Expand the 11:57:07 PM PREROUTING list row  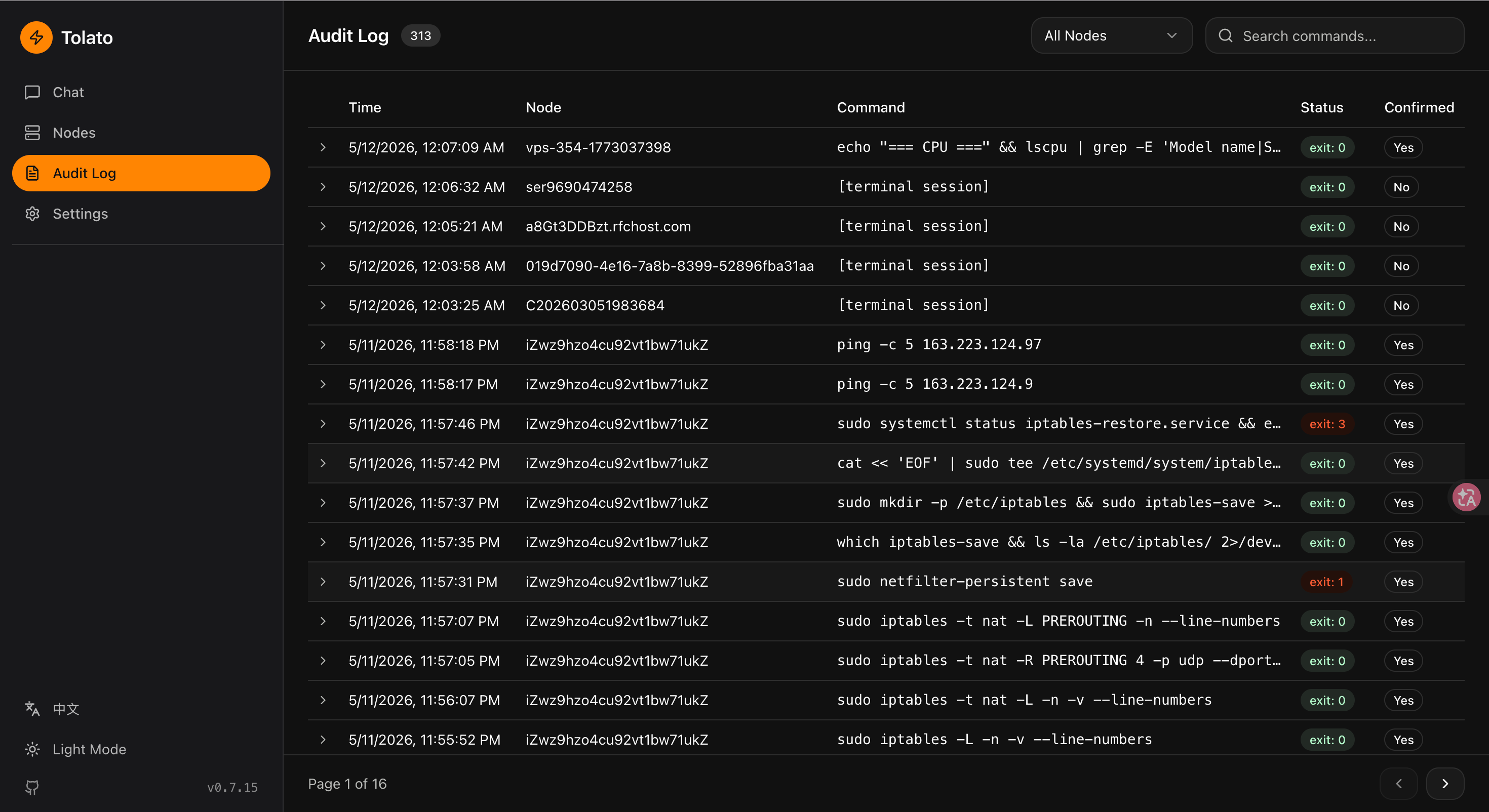click(323, 622)
